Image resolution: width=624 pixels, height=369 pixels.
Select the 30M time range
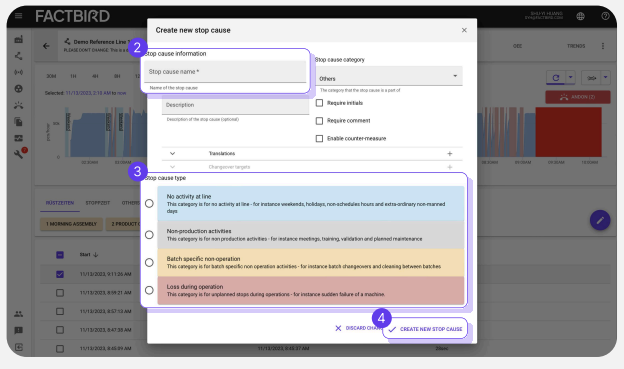pyautogui.click(x=51, y=76)
